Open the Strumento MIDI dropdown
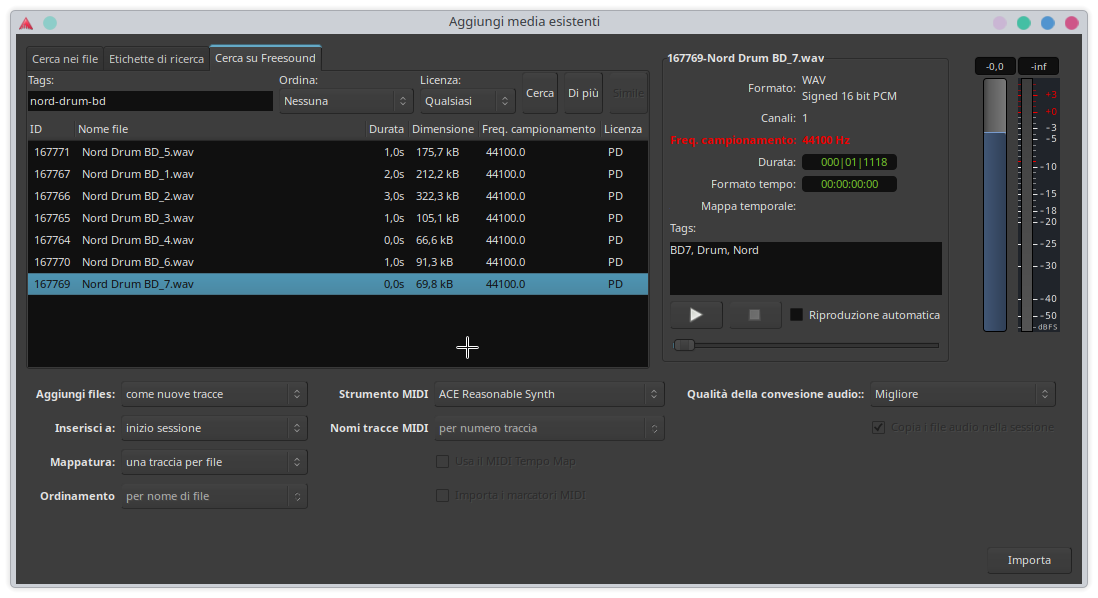The height and width of the screenshot is (598, 1098). point(549,394)
